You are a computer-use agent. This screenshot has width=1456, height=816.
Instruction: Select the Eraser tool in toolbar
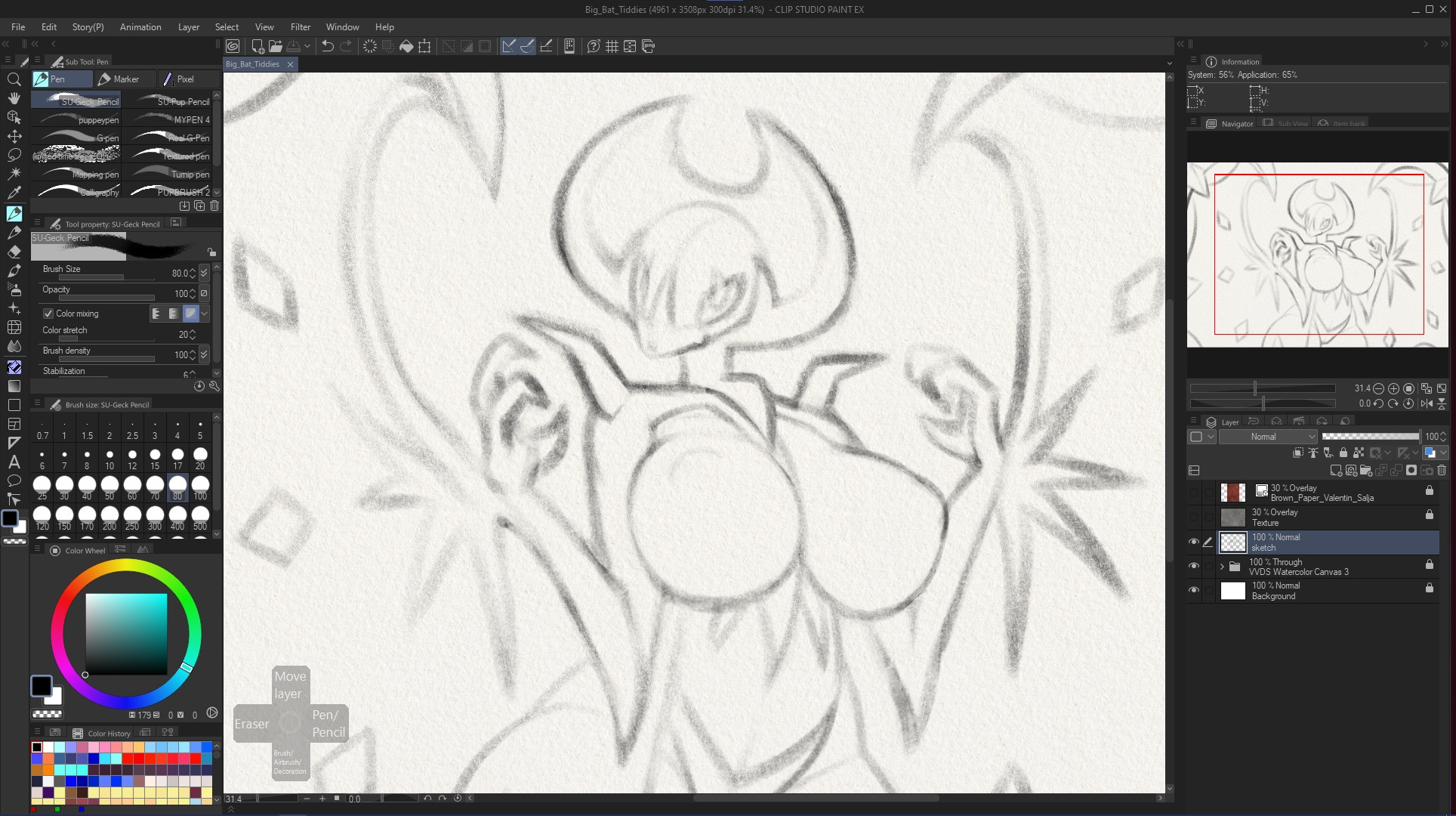click(x=14, y=252)
